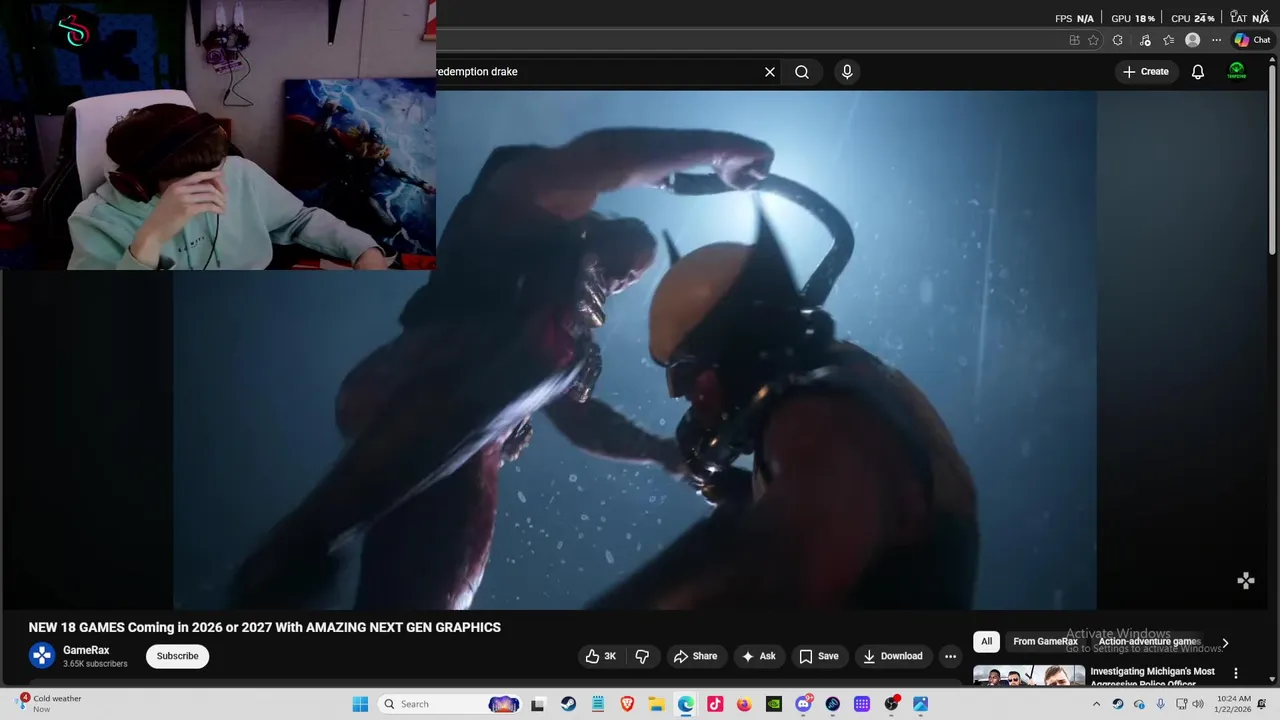
Task: Clear the YouTube search box with X
Action: (770, 72)
